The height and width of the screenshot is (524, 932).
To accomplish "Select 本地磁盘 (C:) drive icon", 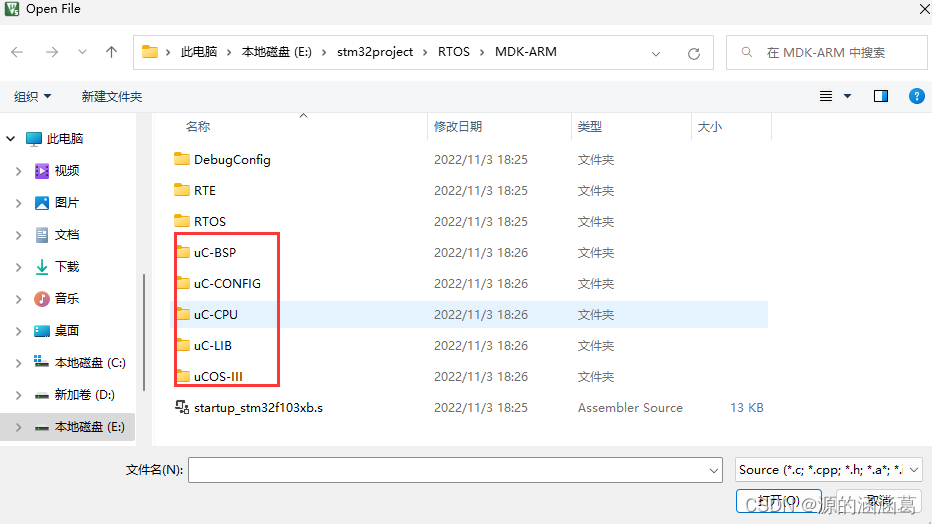I will (x=41, y=362).
